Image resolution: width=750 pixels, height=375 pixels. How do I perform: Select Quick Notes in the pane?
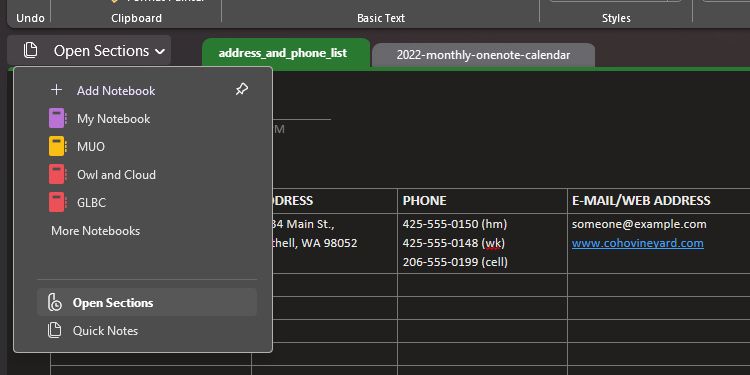point(105,331)
